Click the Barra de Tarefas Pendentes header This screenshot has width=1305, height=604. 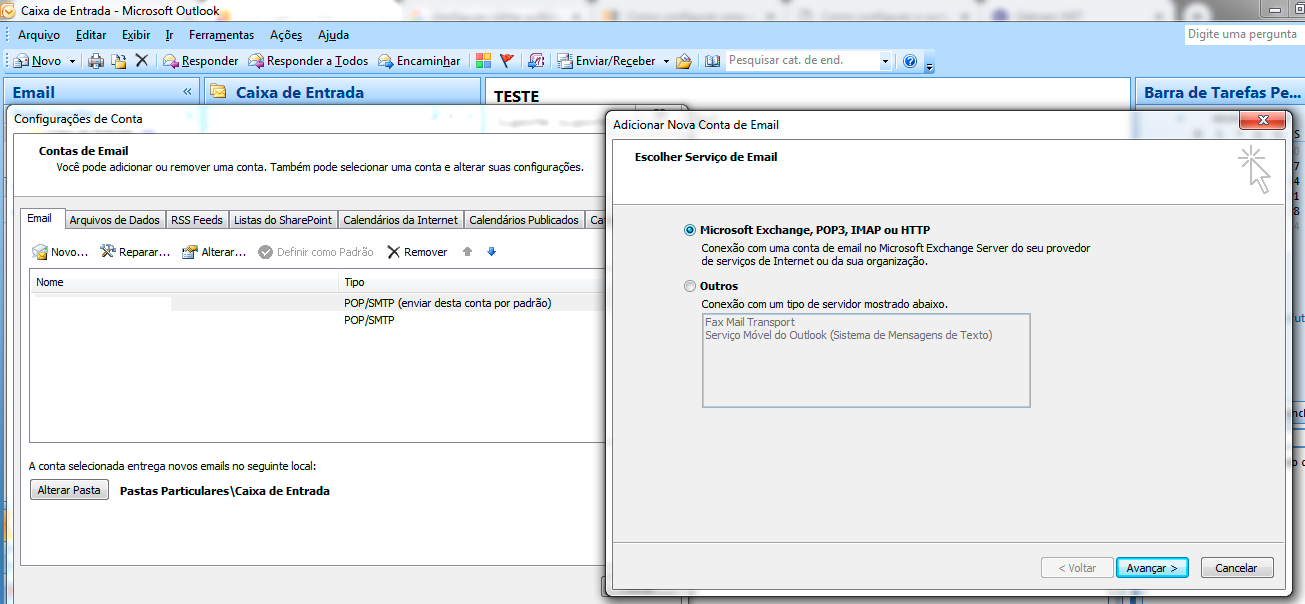(x=1221, y=92)
